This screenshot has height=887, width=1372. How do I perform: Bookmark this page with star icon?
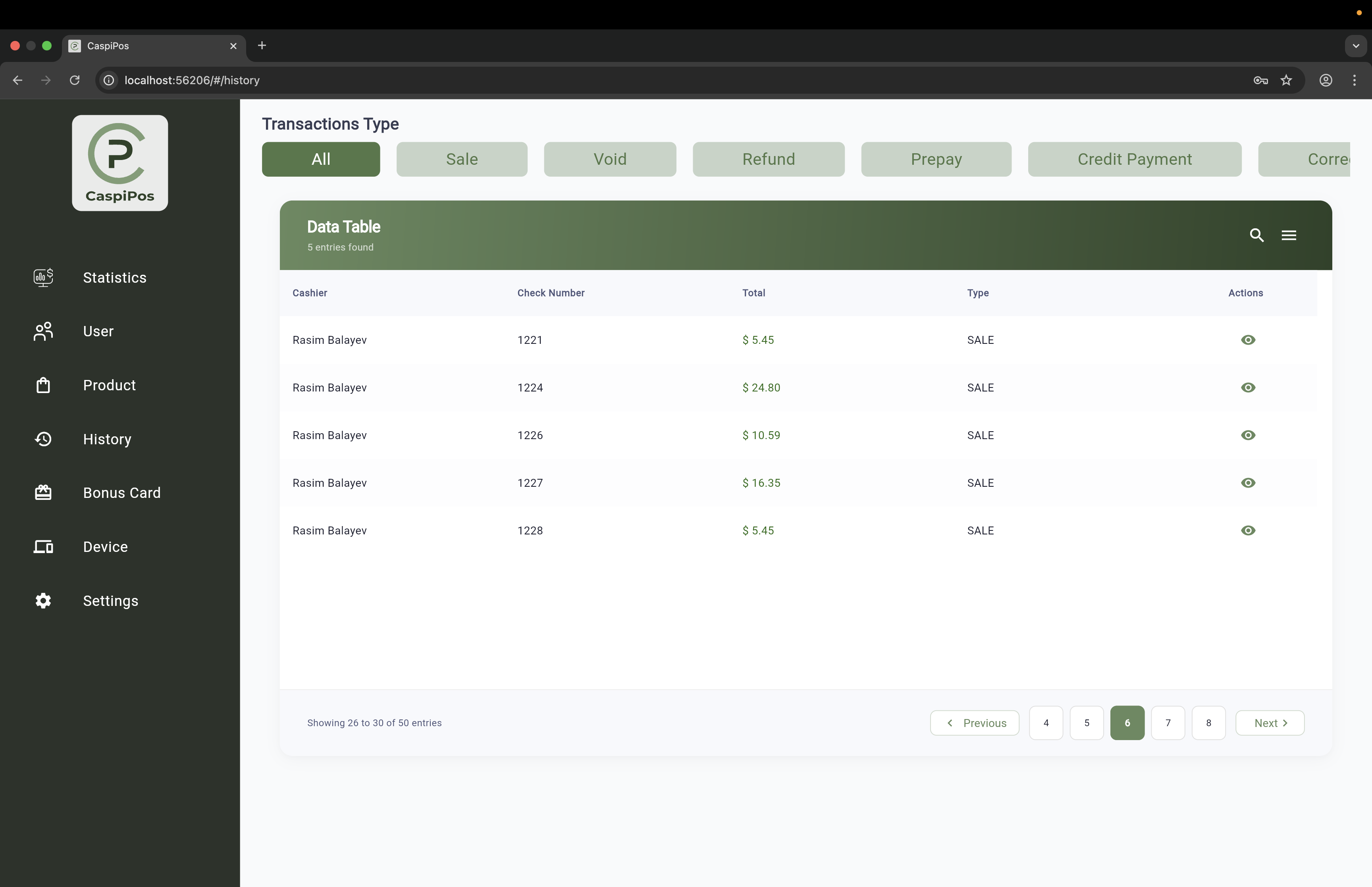(1285, 80)
